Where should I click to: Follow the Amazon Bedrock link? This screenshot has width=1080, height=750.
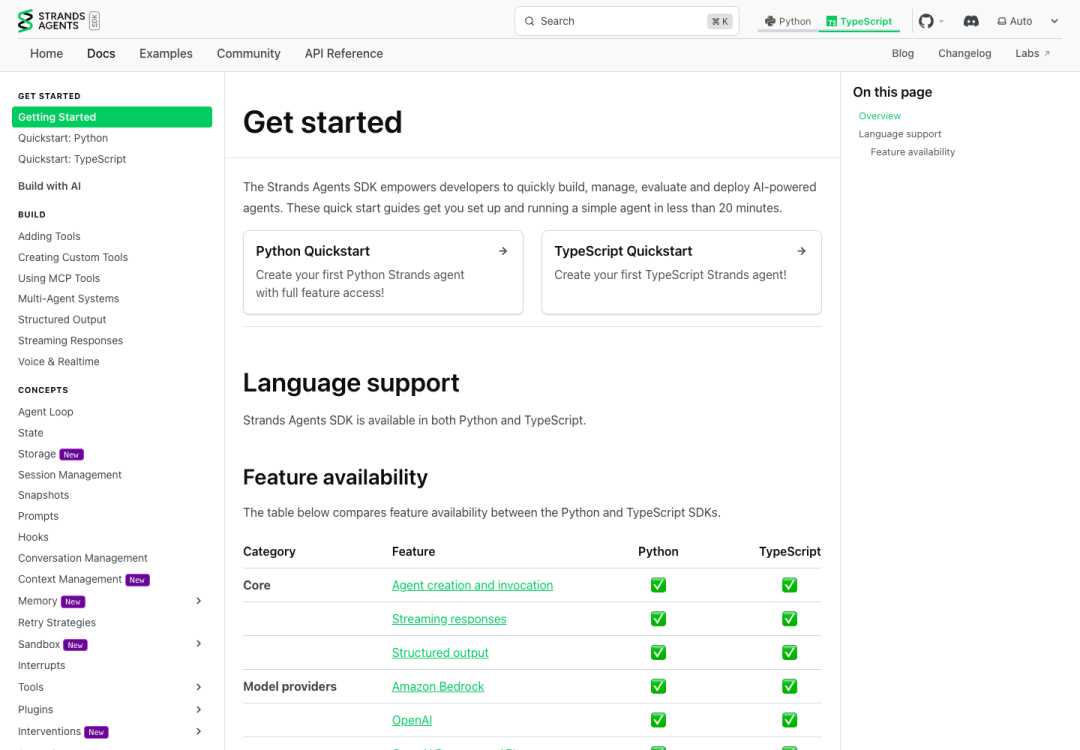438,687
